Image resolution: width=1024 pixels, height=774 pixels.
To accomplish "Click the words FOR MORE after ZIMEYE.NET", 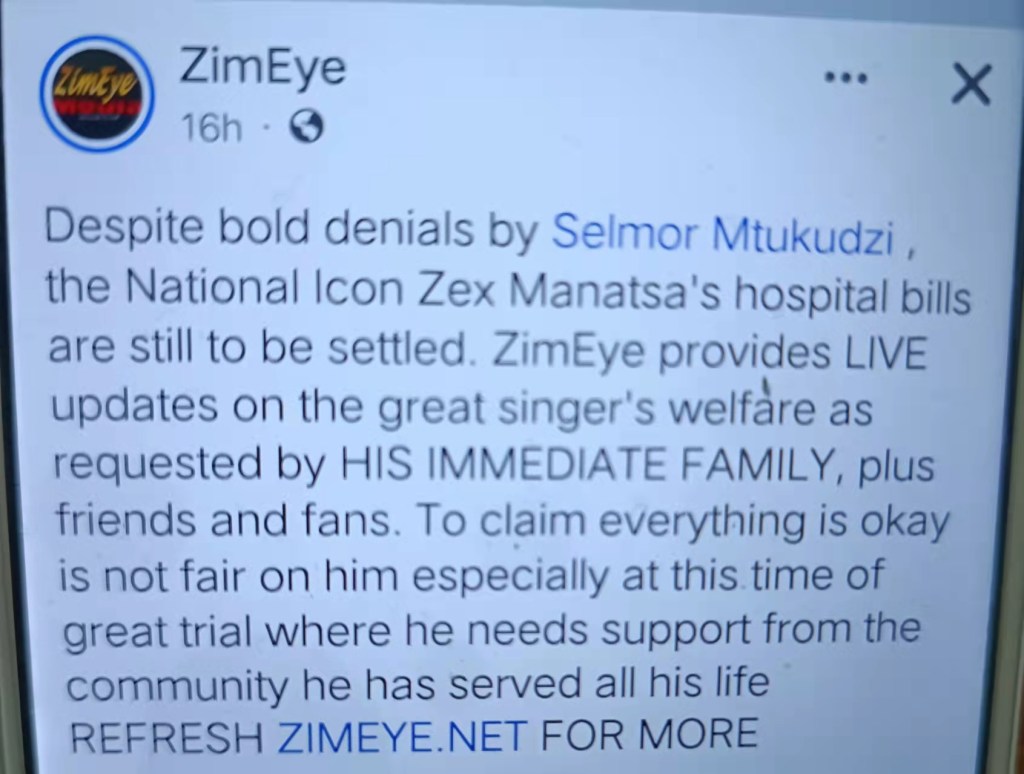I will (649, 732).
